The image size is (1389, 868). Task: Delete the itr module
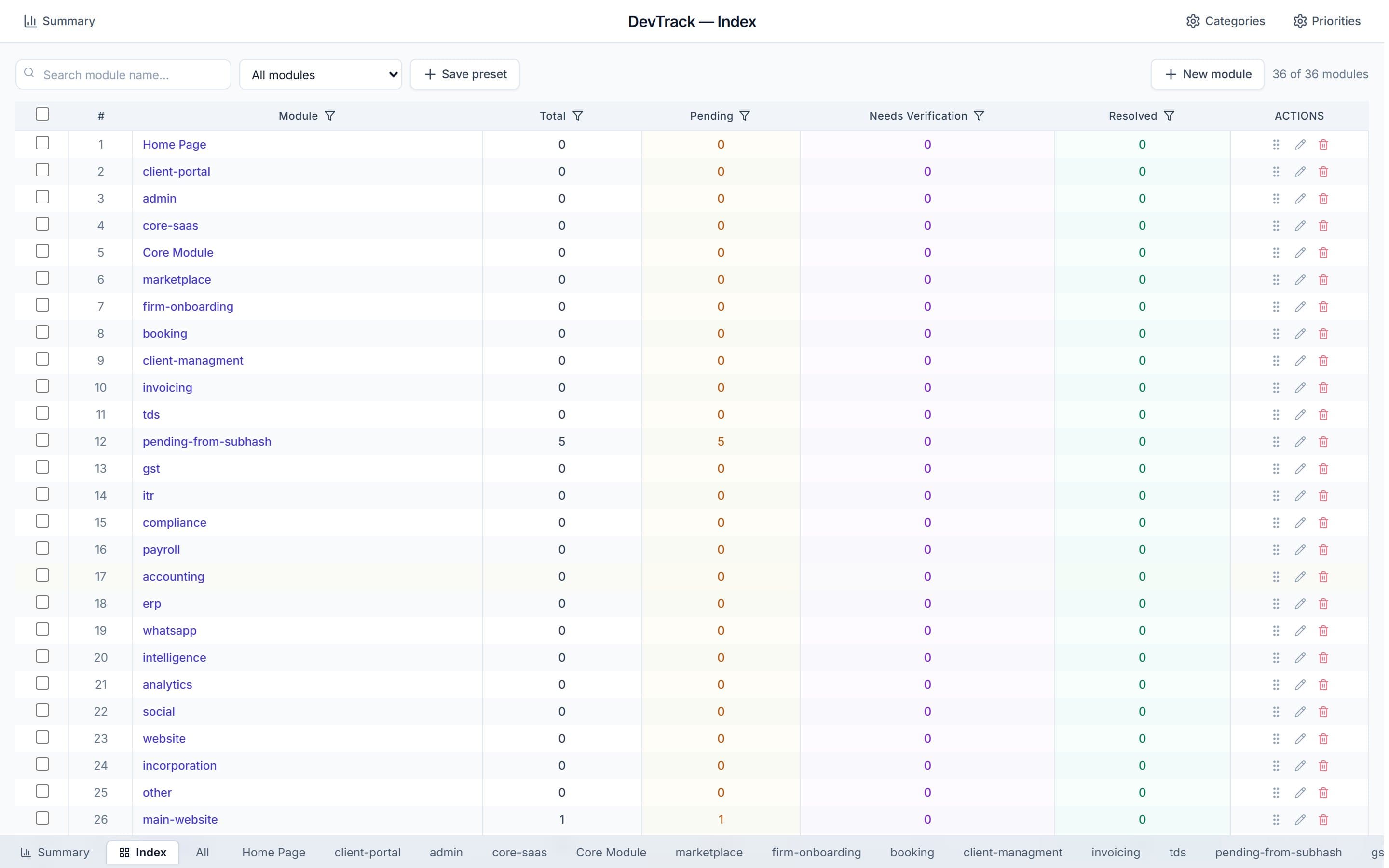[1323, 495]
